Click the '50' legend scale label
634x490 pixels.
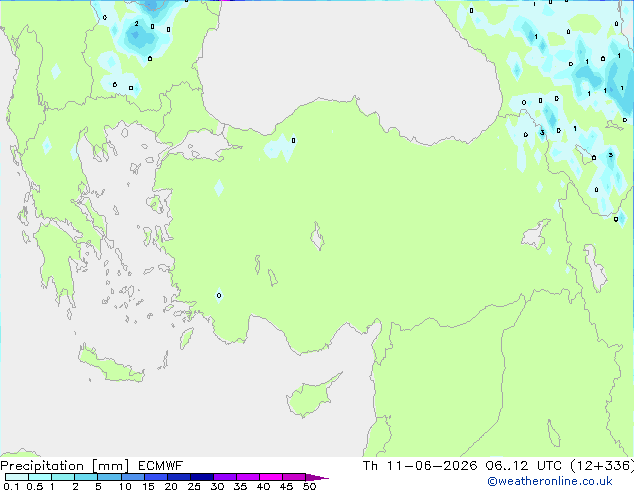click(x=309, y=486)
